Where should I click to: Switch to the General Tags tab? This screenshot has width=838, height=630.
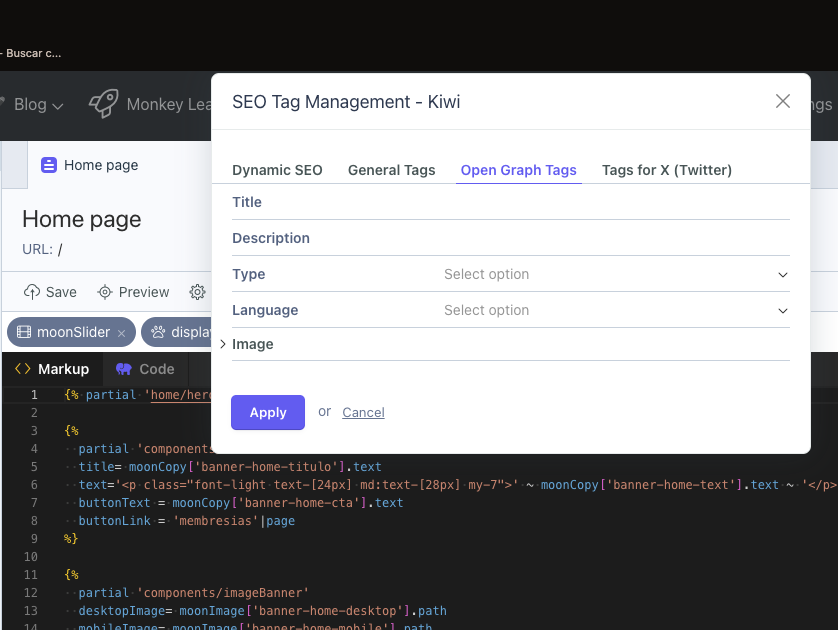click(391, 170)
